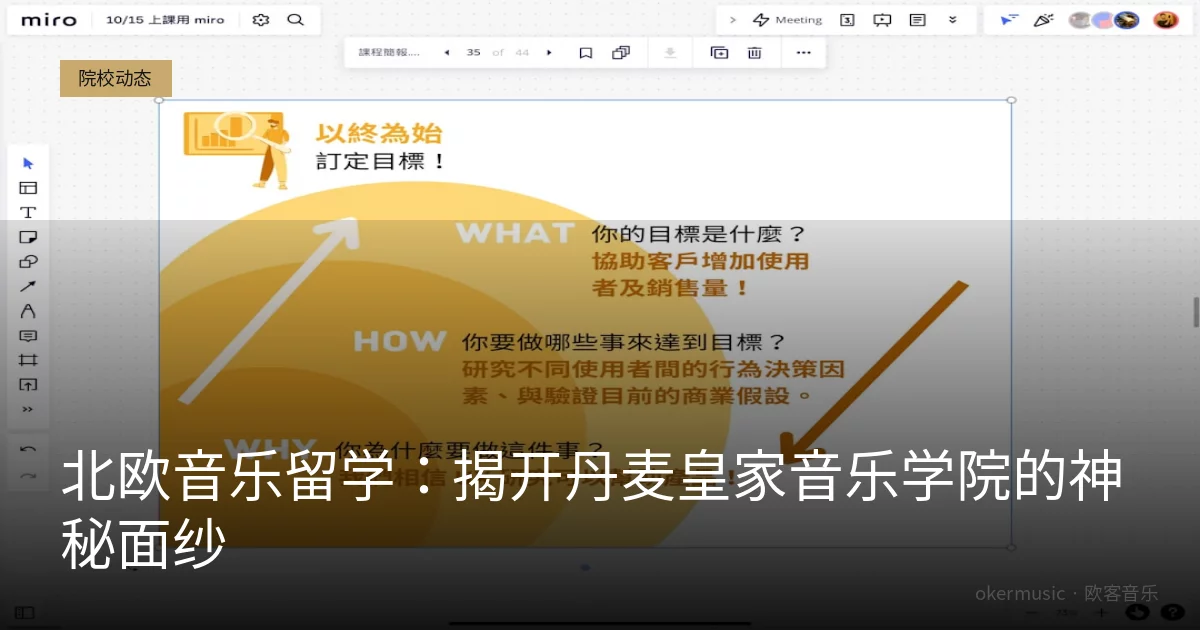This screenshot has width=1200, height=630.
Task: Open more options ellipsis in frame toolbar
Action: point(803,53)
